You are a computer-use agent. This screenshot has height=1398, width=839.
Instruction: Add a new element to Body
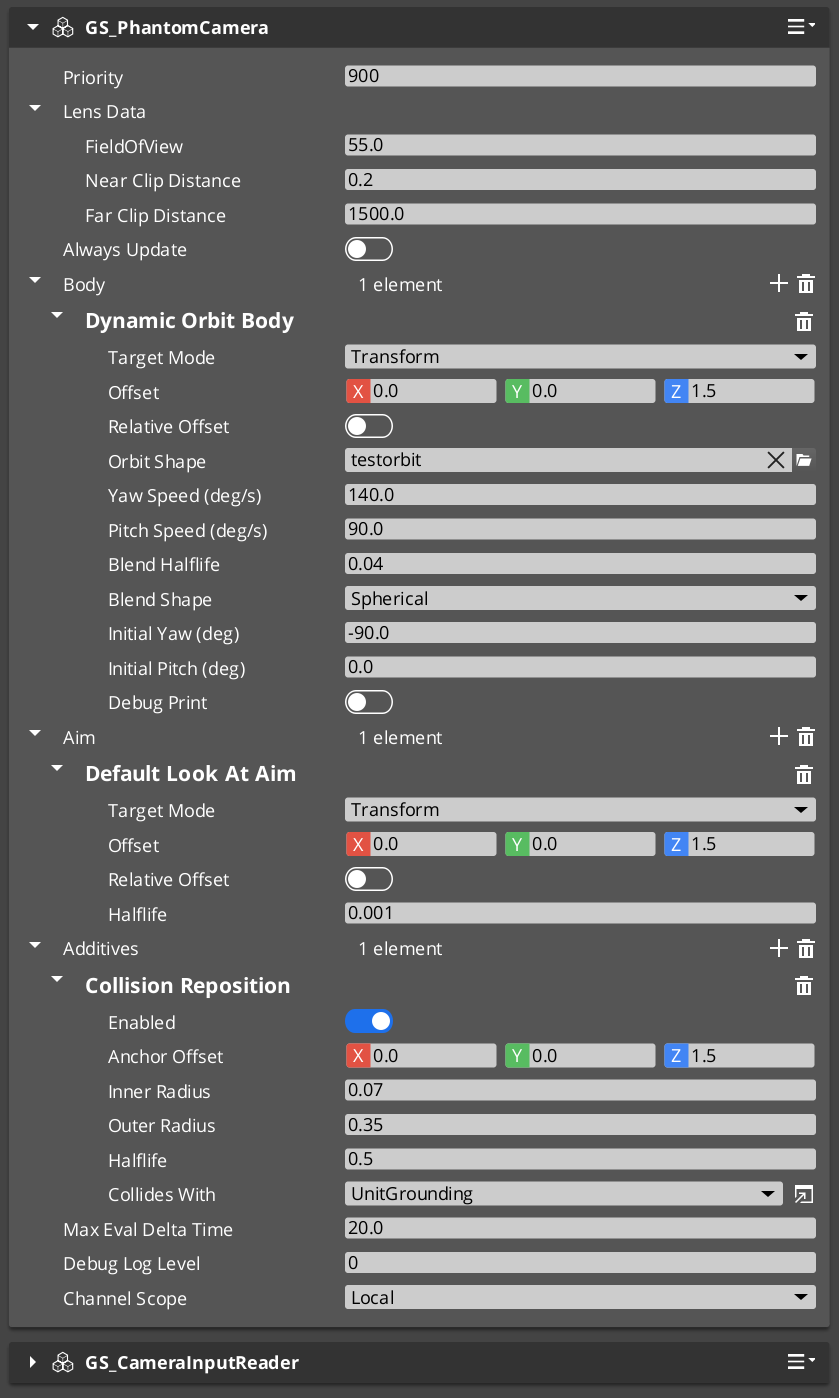click(x=779, y=284)
